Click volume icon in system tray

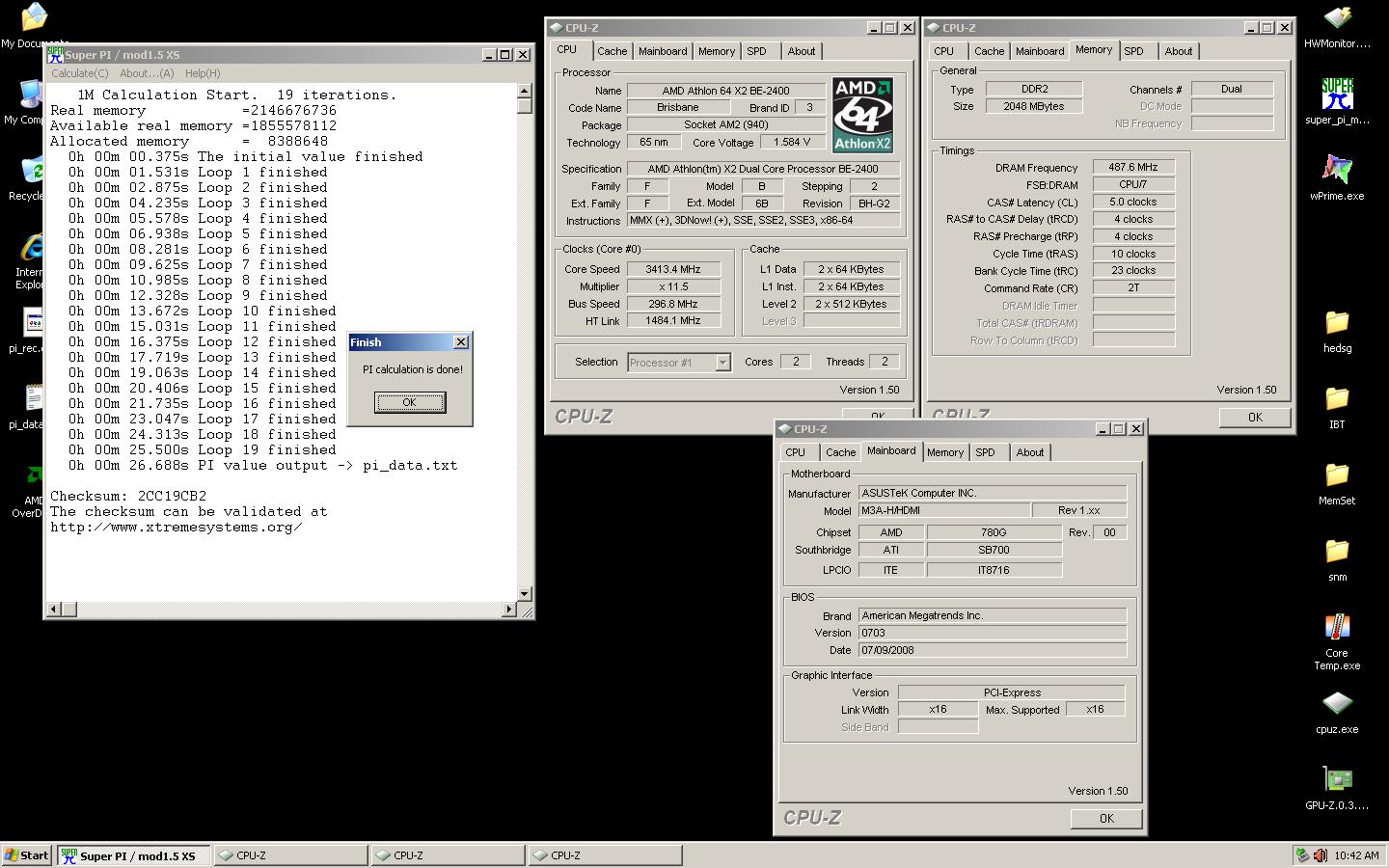pos(1320,855)
